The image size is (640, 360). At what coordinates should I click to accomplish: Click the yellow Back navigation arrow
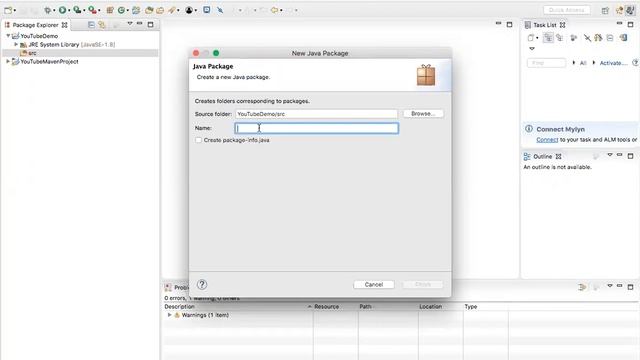click(274, 10)
